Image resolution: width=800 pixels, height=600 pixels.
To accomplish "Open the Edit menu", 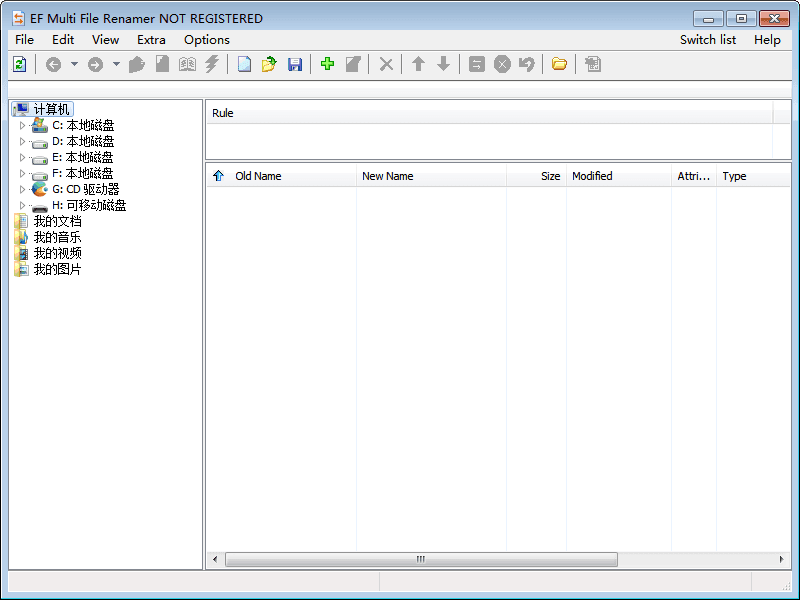I will tap(63, 40).
